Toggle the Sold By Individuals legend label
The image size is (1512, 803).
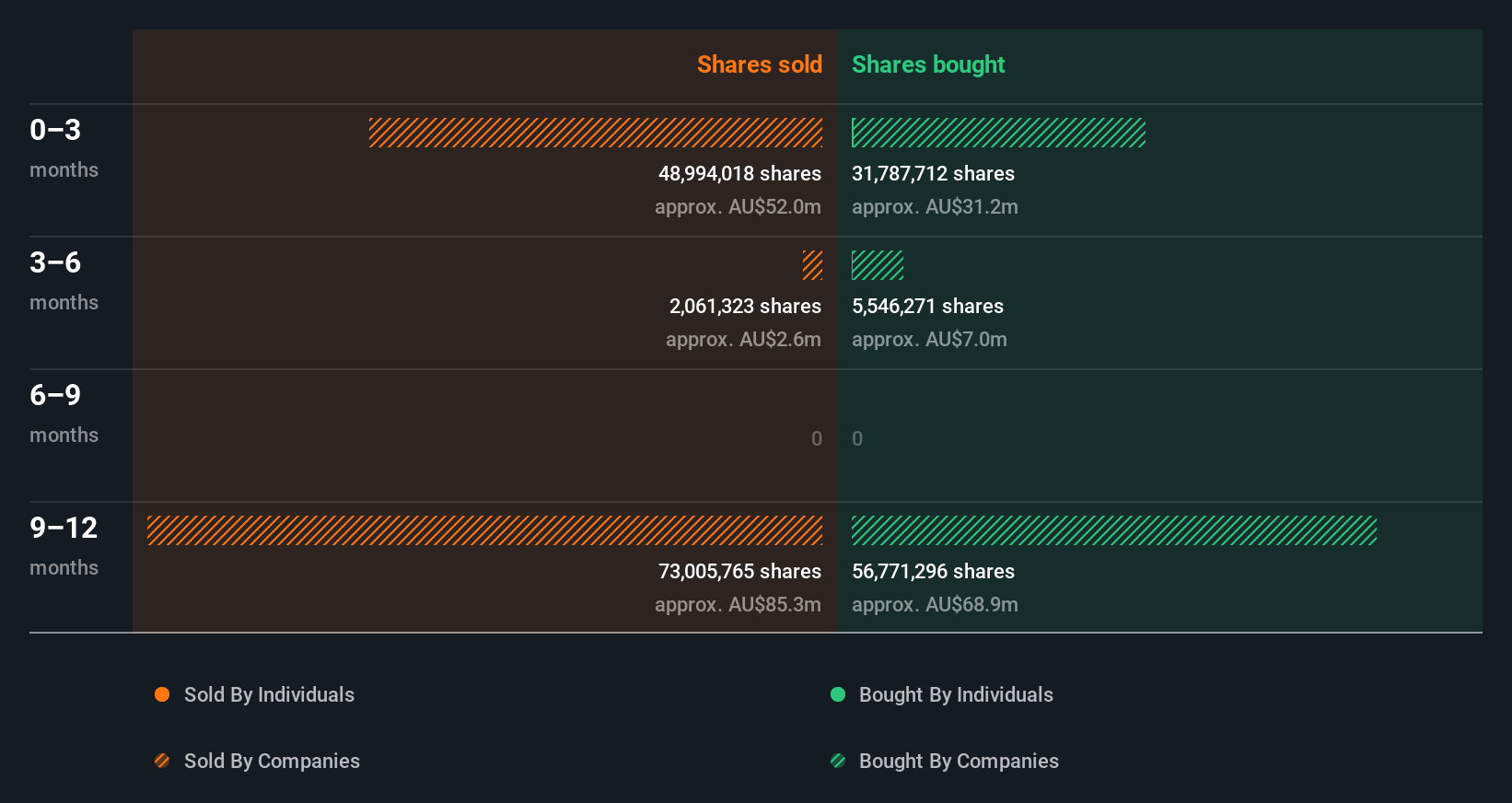coord(269,694)
